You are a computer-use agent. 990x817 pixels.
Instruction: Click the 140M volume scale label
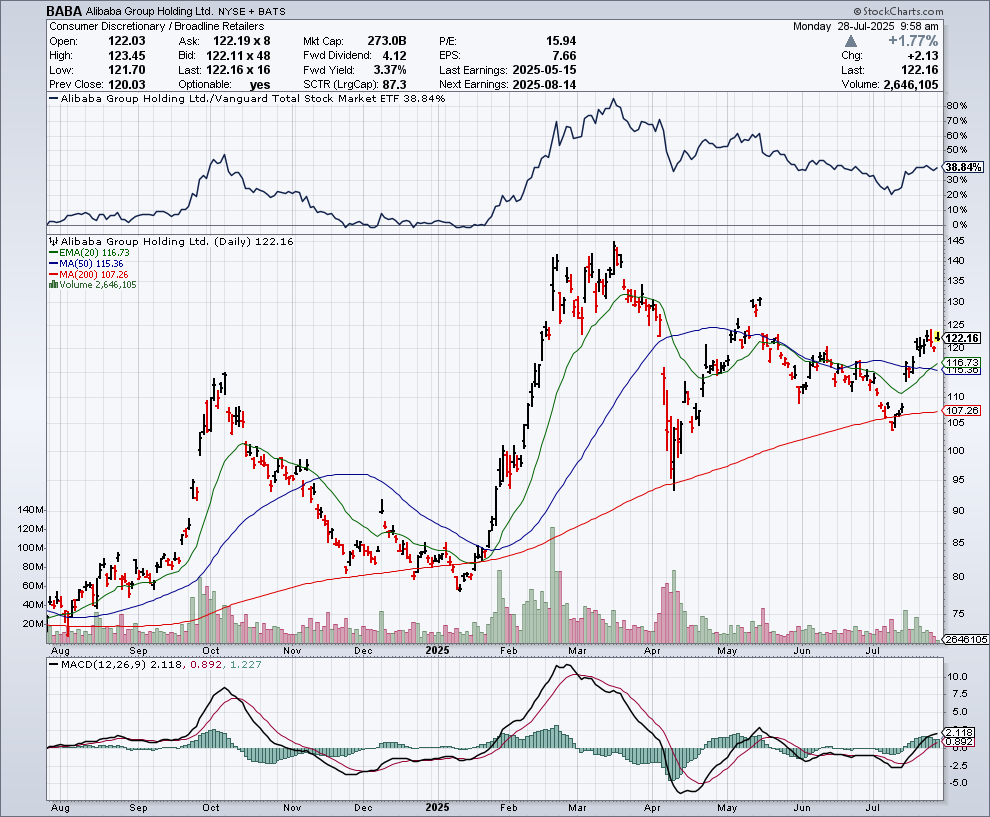31,510
